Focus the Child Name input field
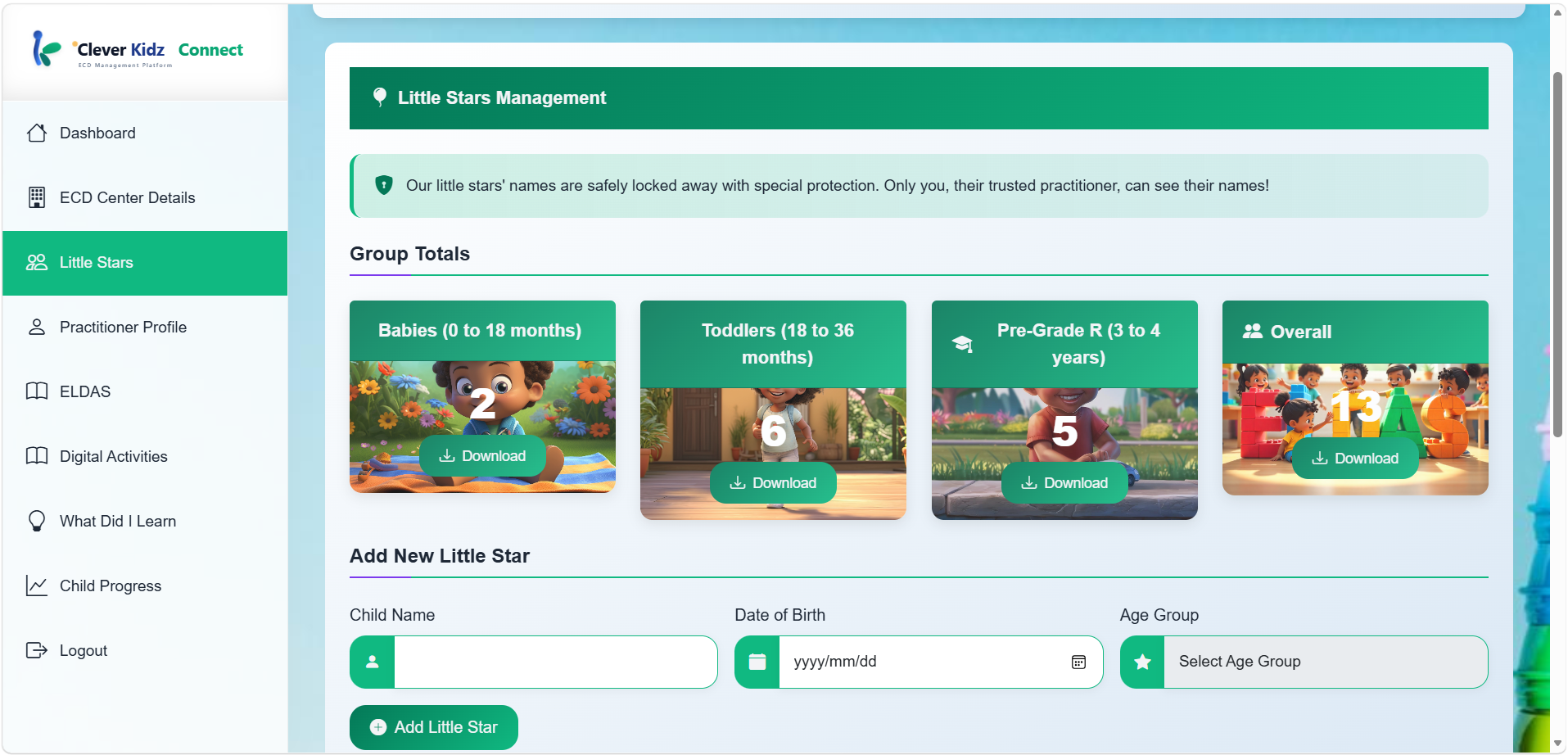This screenshot has height=755, width=1568. 555,662
